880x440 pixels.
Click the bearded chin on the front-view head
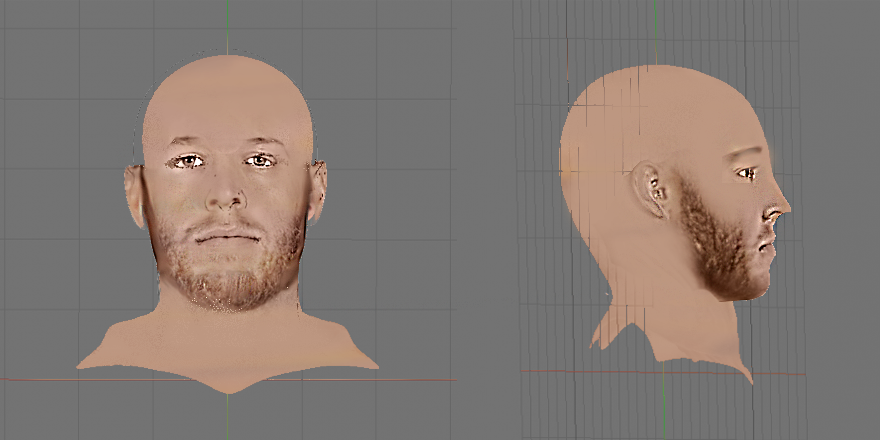(x=228, y=283)
